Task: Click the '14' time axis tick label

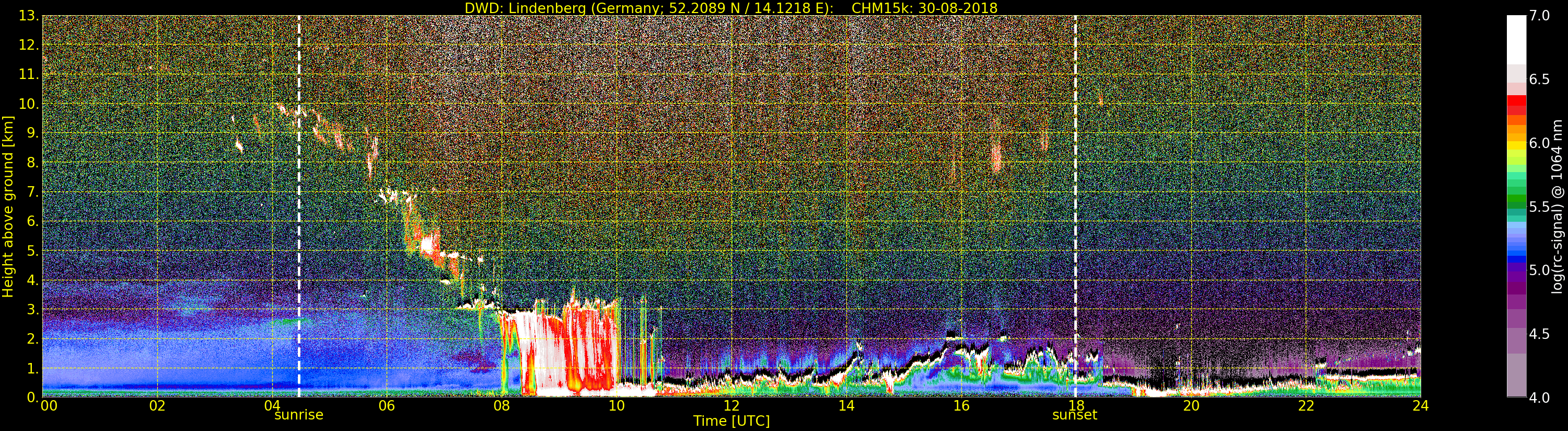Action: 846,405
